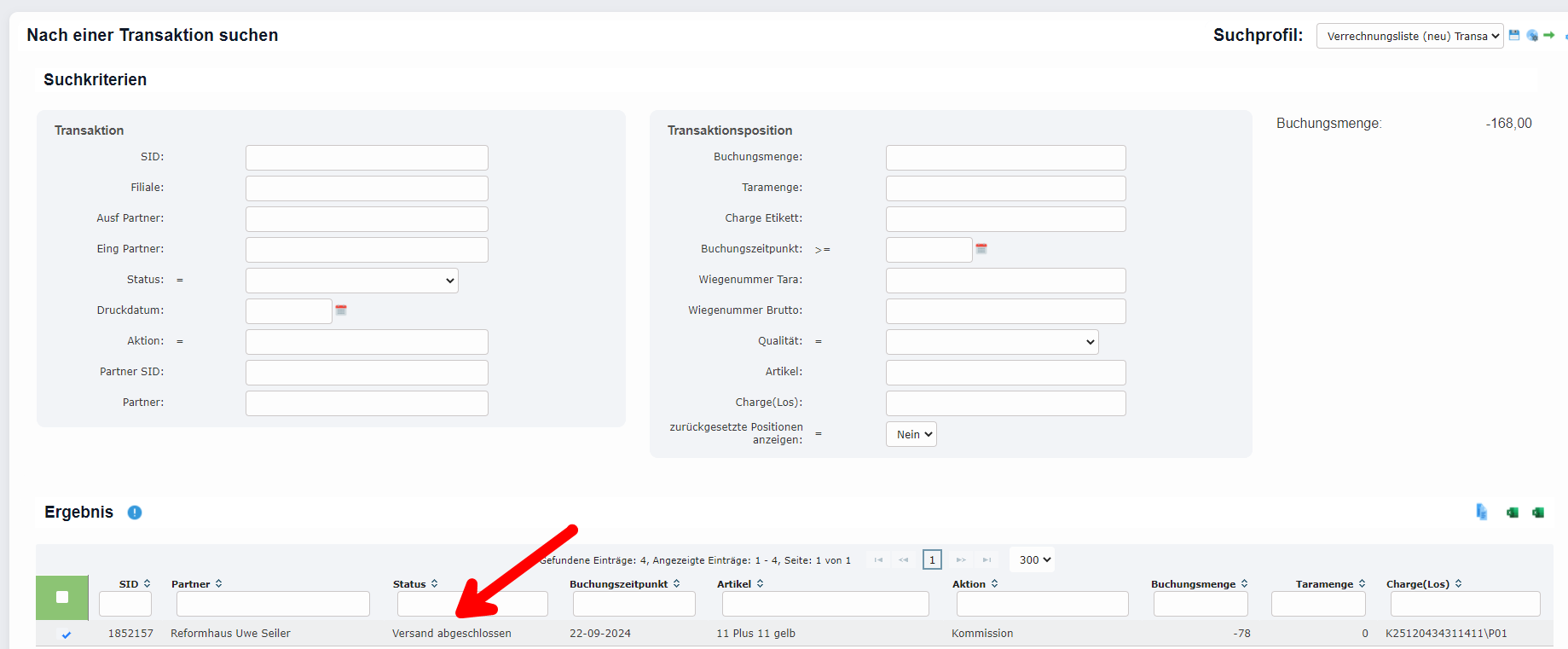The height and width of the screenshot is (649, 1568).
Task: Click the blue document export icon in Ergebnis
Action: pos(1482,512)
